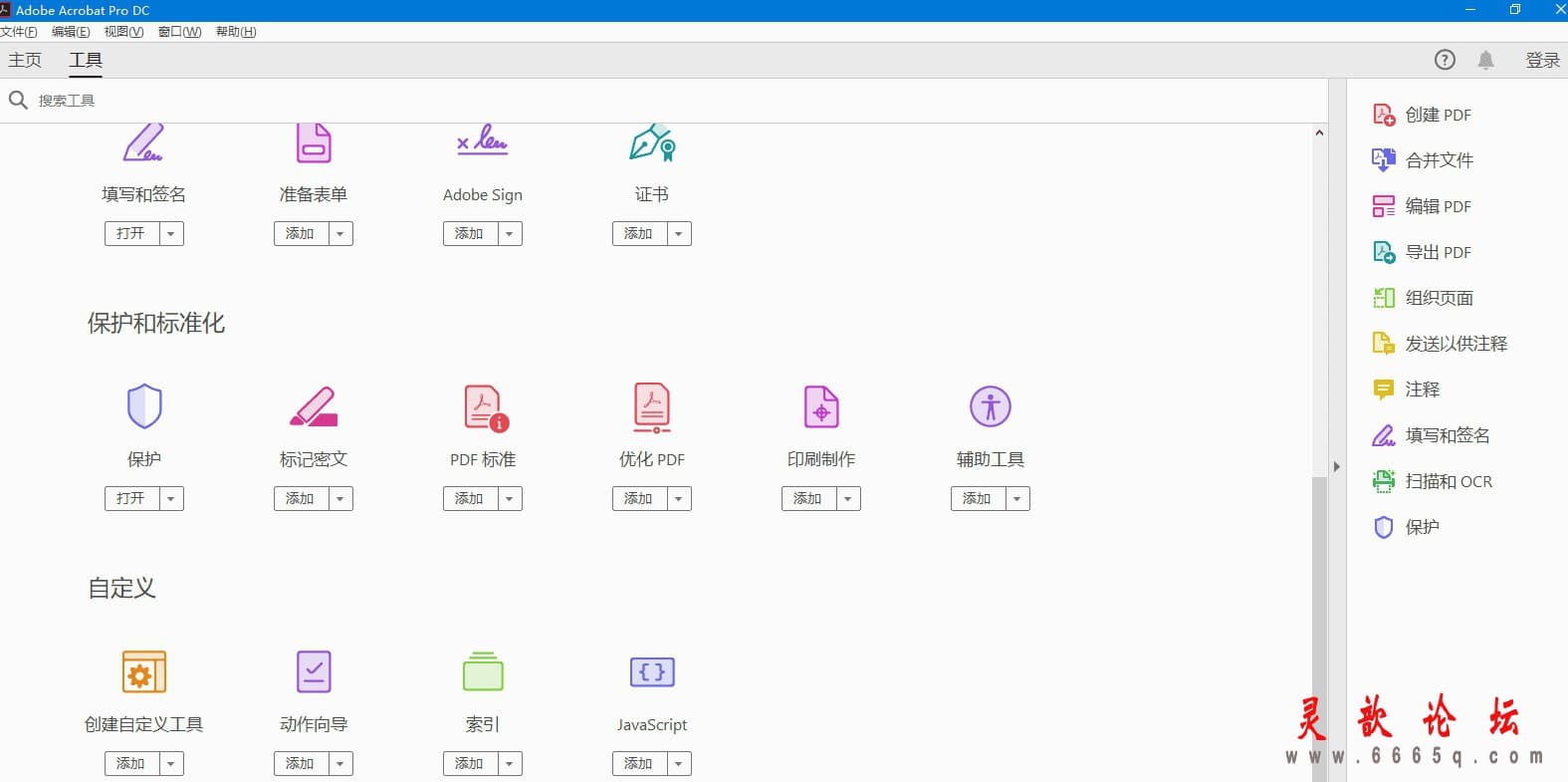The height and width of the screenshot is (782, 1568).
Task: Click 登录 to sign in
Action: point(1542,60)
